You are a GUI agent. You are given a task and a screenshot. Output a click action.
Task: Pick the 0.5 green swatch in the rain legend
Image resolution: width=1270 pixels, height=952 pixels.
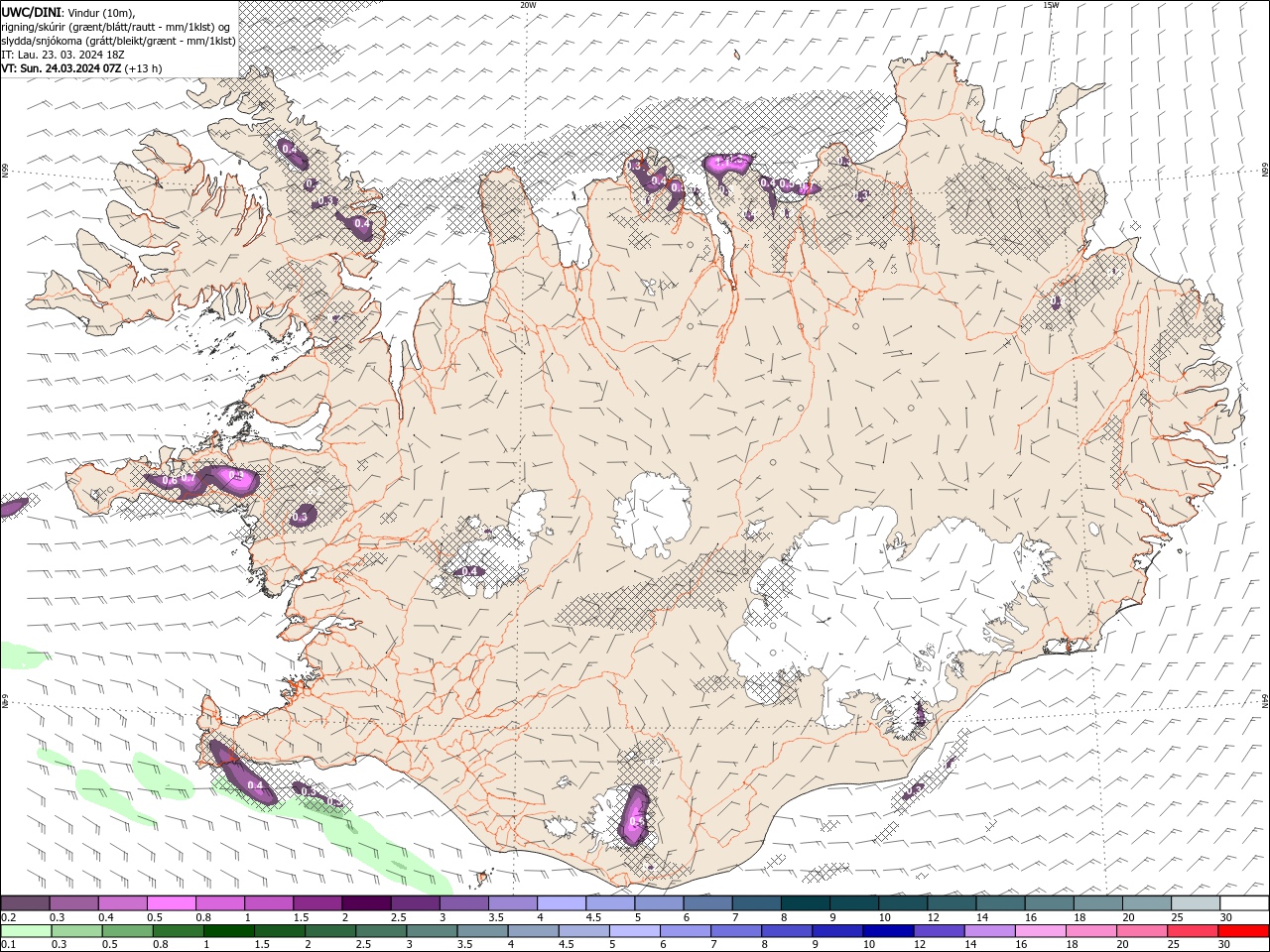(x=127, y=931)
